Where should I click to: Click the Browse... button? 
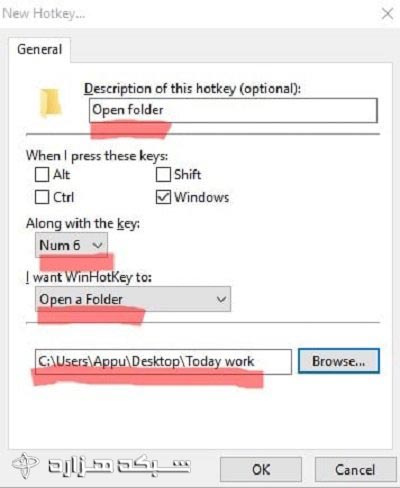tap(339, 361)
